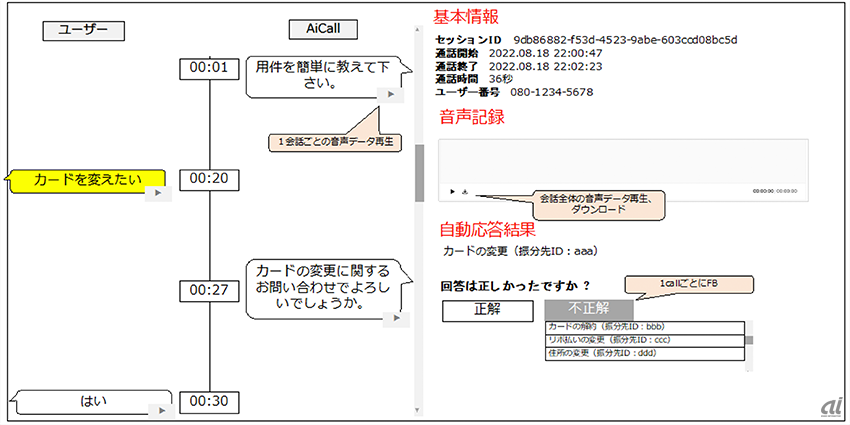Click the 00:01 timeline marker
This screenshot has width=850, height=425.
pyautogui.click(x=209, y=68)
